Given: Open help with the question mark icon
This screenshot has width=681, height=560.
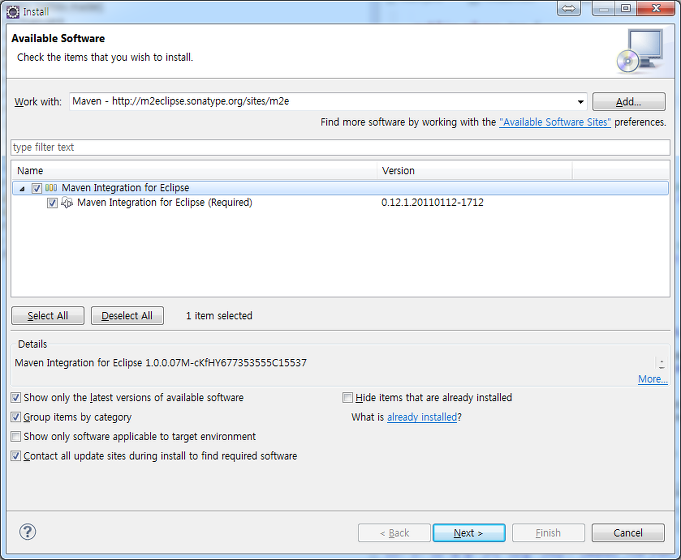Looking at the screenshot, I should pos(27,532).
